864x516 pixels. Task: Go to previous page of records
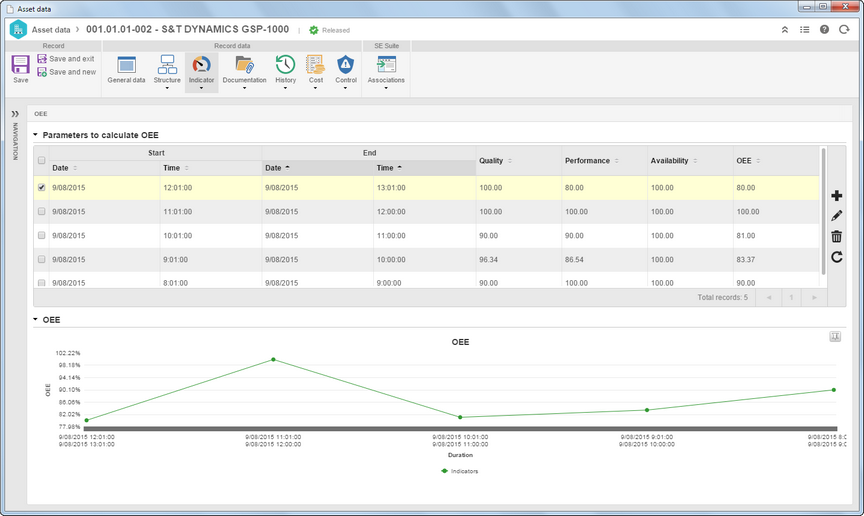pos(769,298)
